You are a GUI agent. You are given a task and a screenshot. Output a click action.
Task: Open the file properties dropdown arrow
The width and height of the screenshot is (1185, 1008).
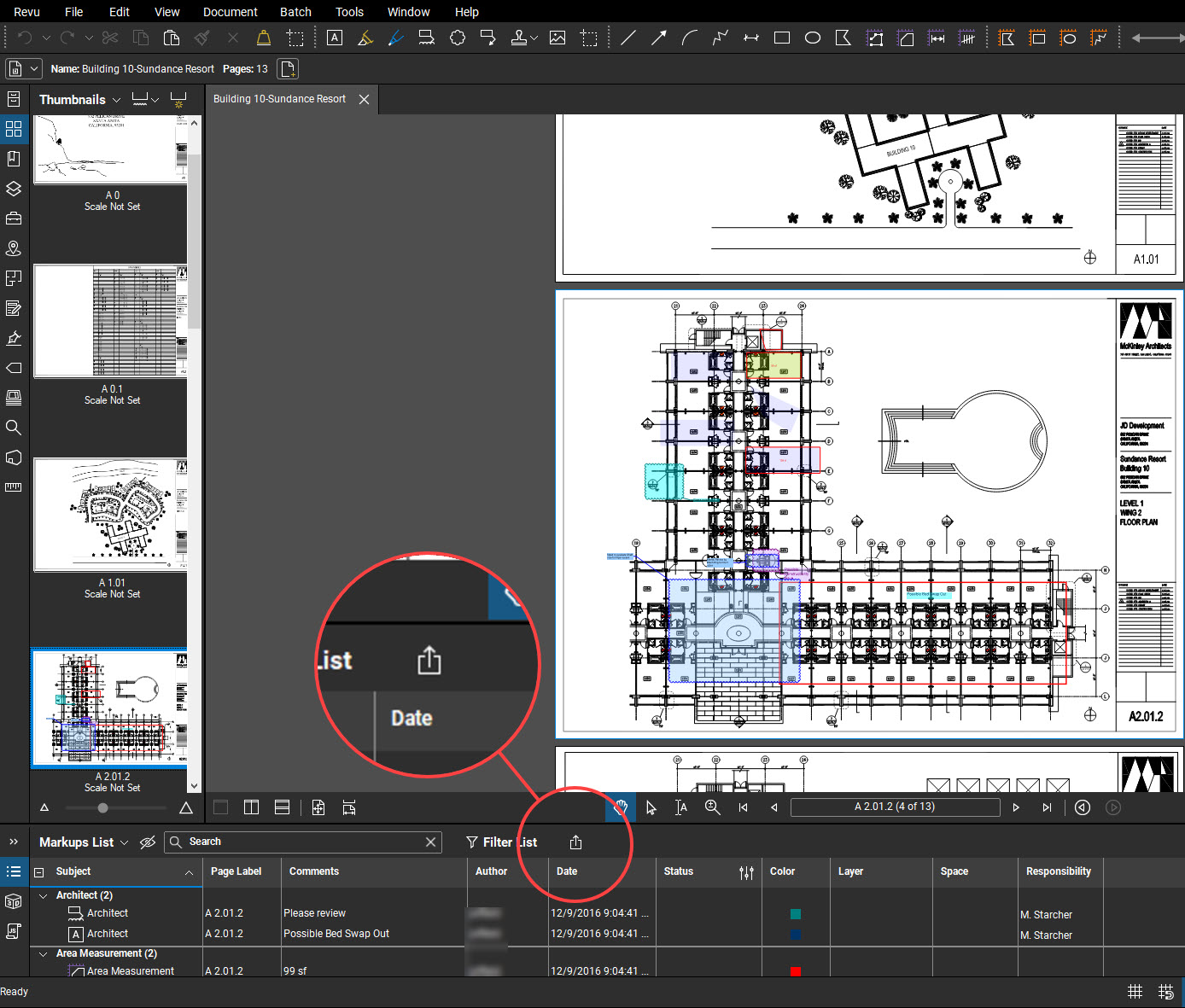35,69
